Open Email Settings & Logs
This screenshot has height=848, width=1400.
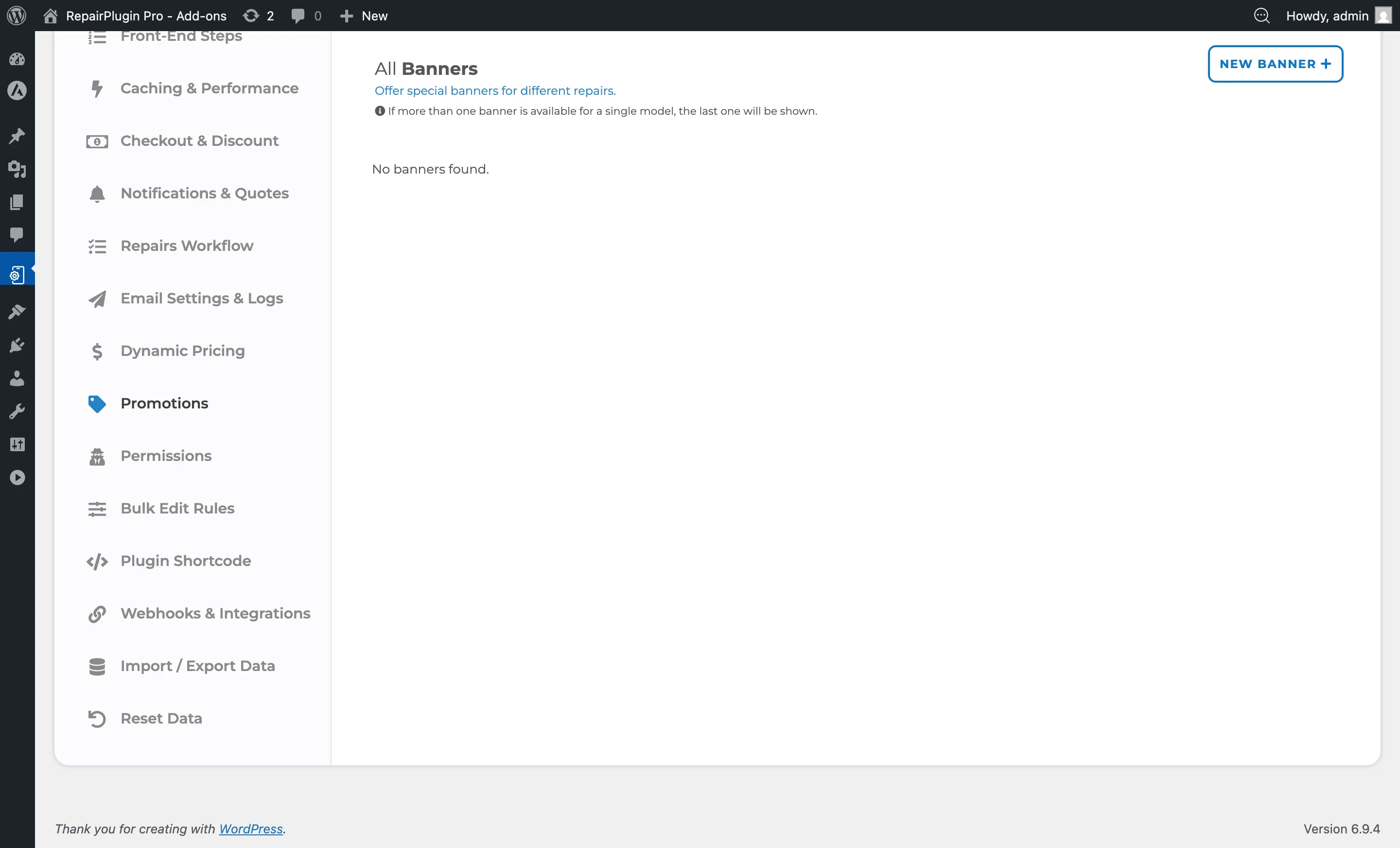pos(202,299)
